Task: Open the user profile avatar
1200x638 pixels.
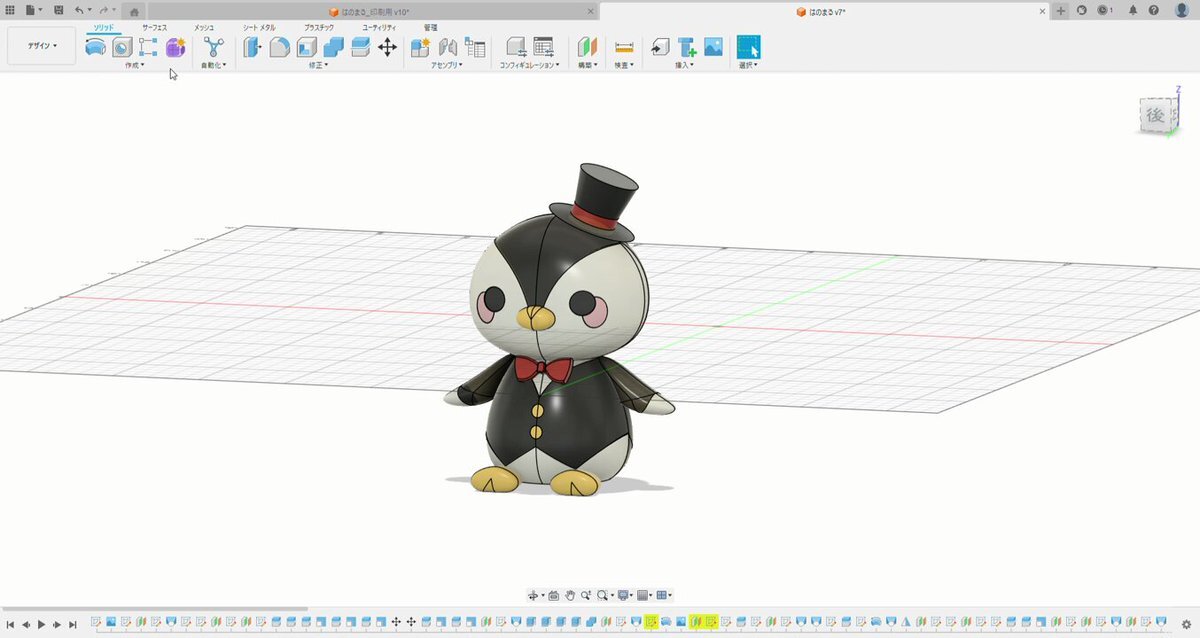Action: [1181, 10]
